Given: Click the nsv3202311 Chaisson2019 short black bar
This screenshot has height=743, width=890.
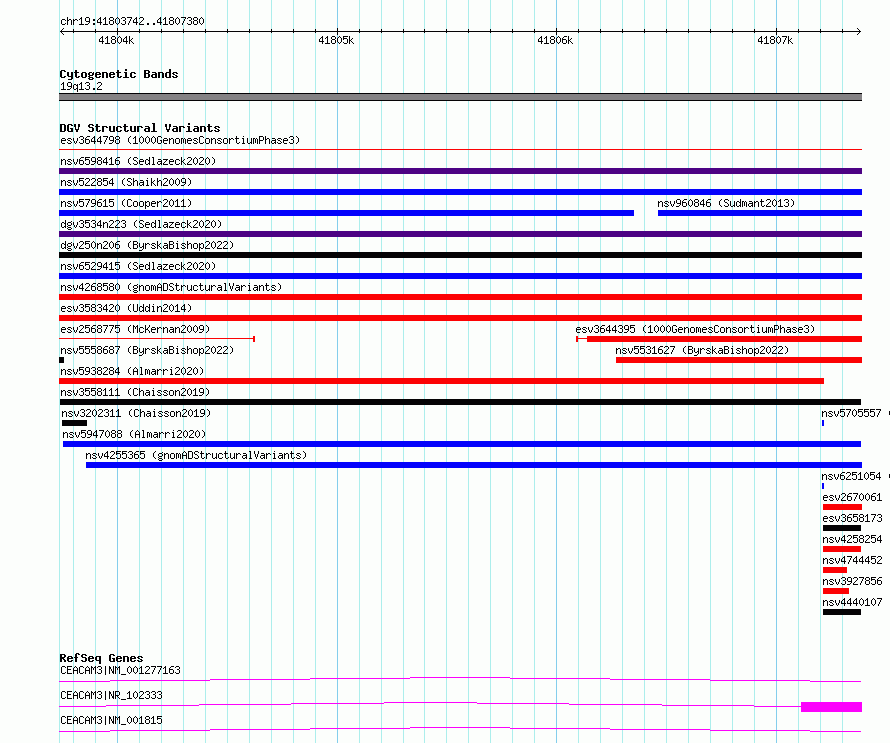Looking at the screenshot, I should point(74,423).
